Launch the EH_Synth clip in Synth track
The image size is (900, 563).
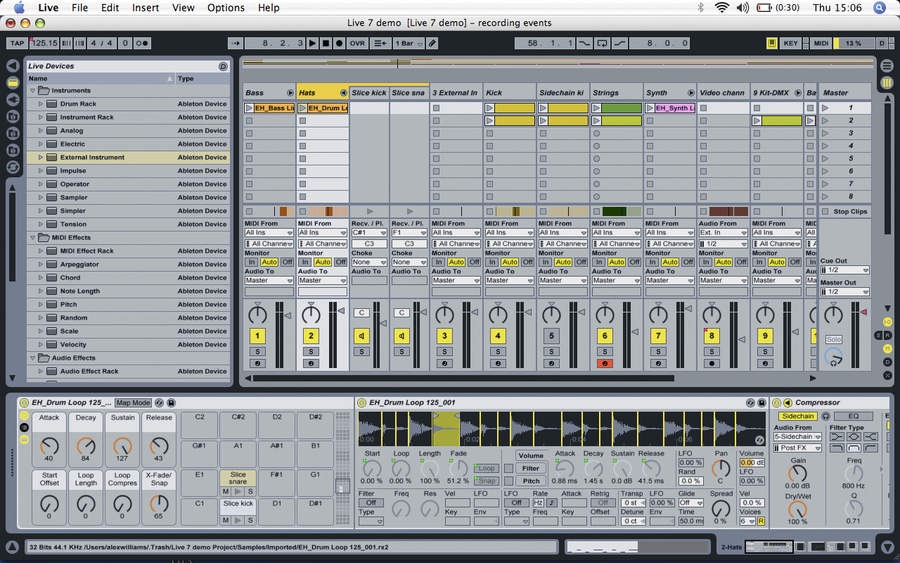tap(650, 108)
